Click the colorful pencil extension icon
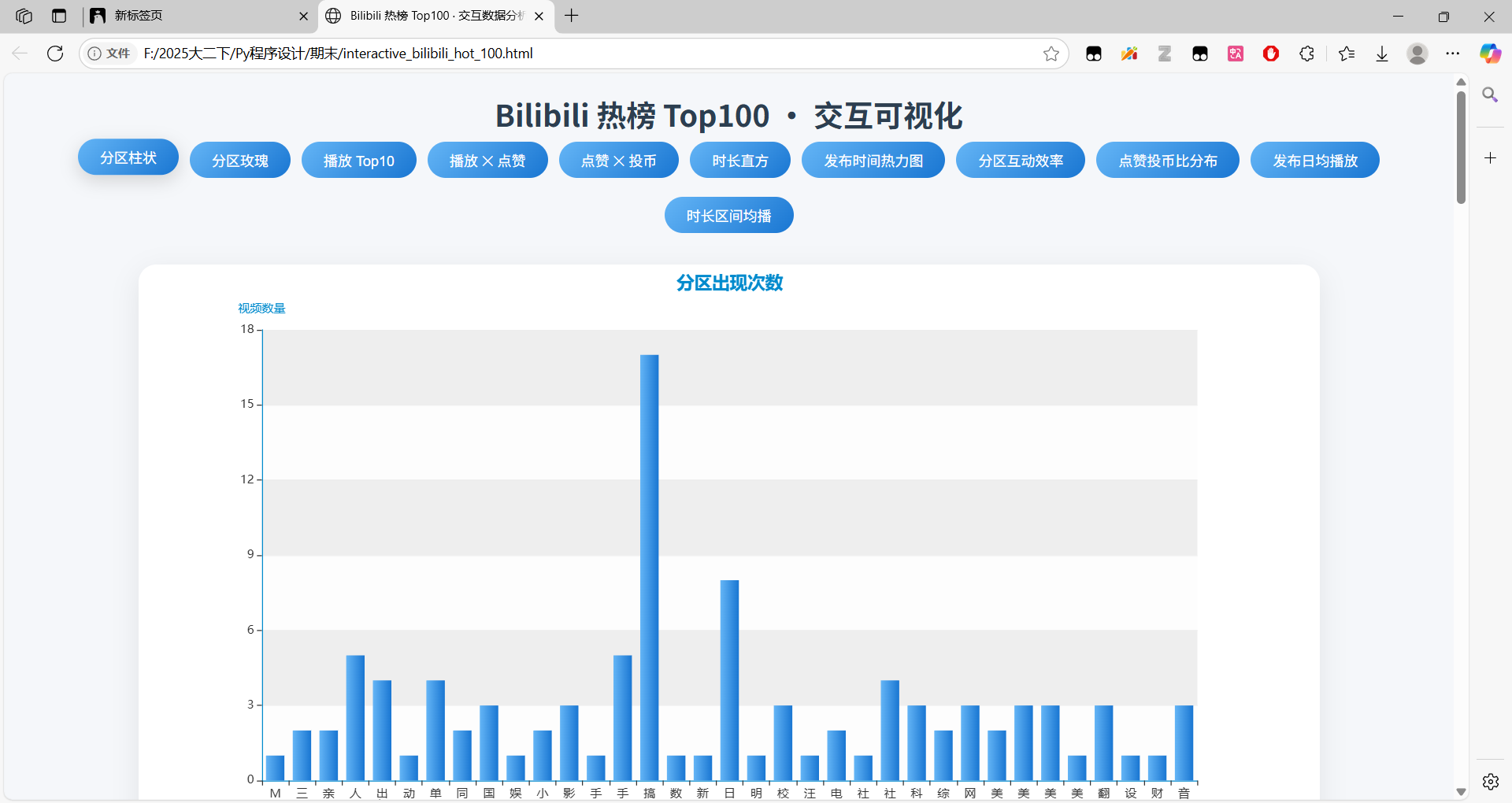The image size is (1512, 803). tap(1129, 54)
